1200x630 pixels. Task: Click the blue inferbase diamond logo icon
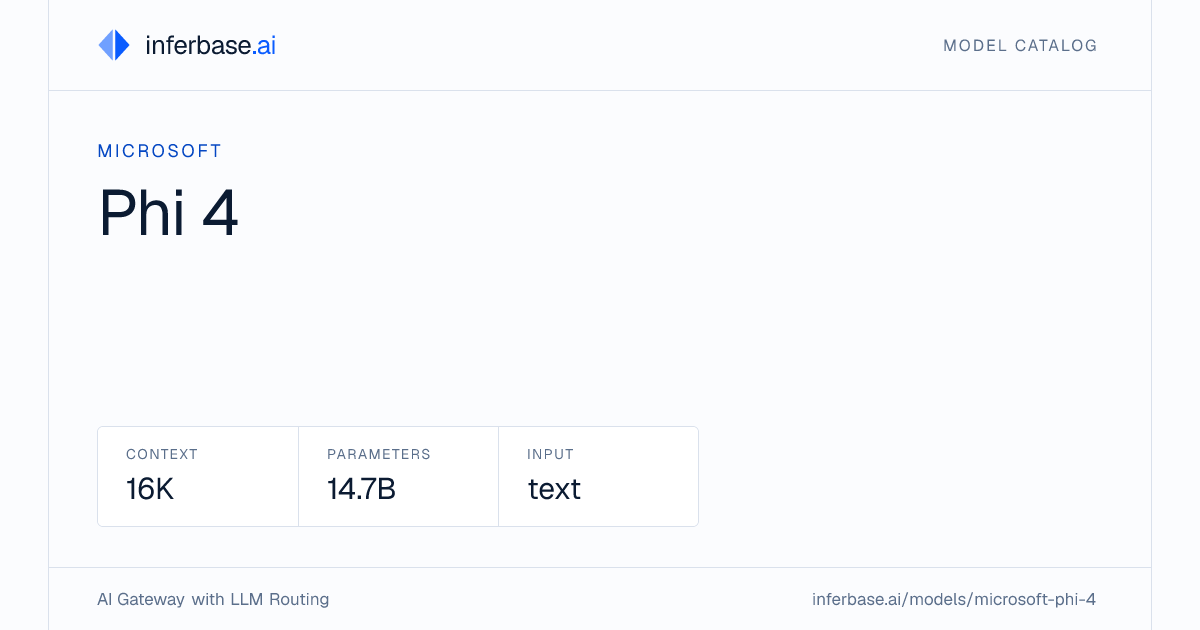tap(114, 45)
